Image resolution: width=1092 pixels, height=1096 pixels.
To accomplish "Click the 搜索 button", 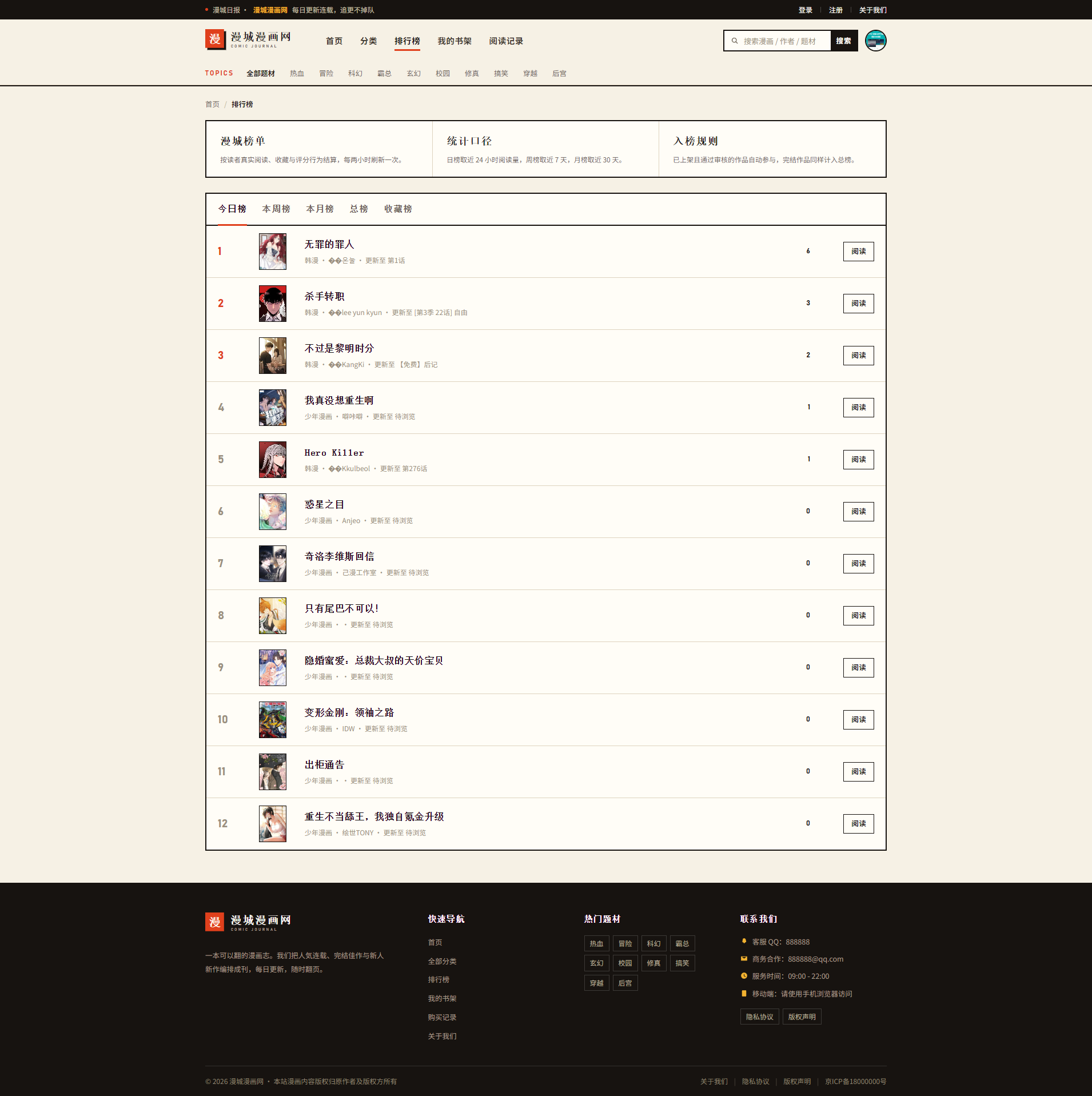I will coord(844,41).
